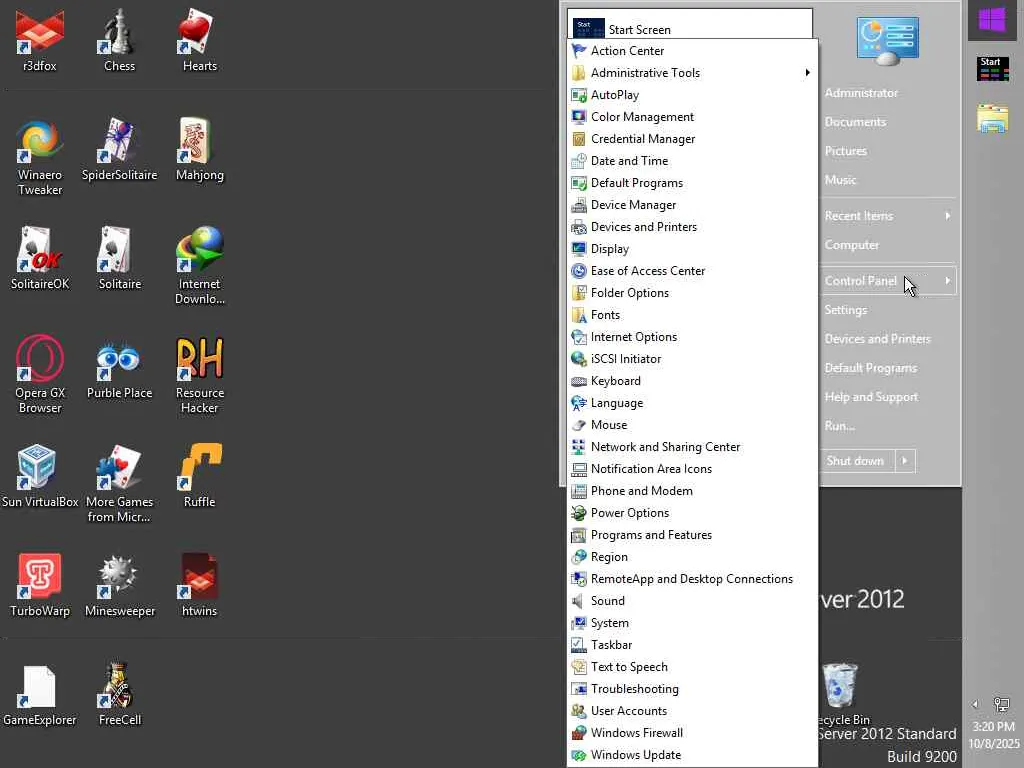
Task: Open the Documents link in Start menu
Action: [x=856, y=121]
